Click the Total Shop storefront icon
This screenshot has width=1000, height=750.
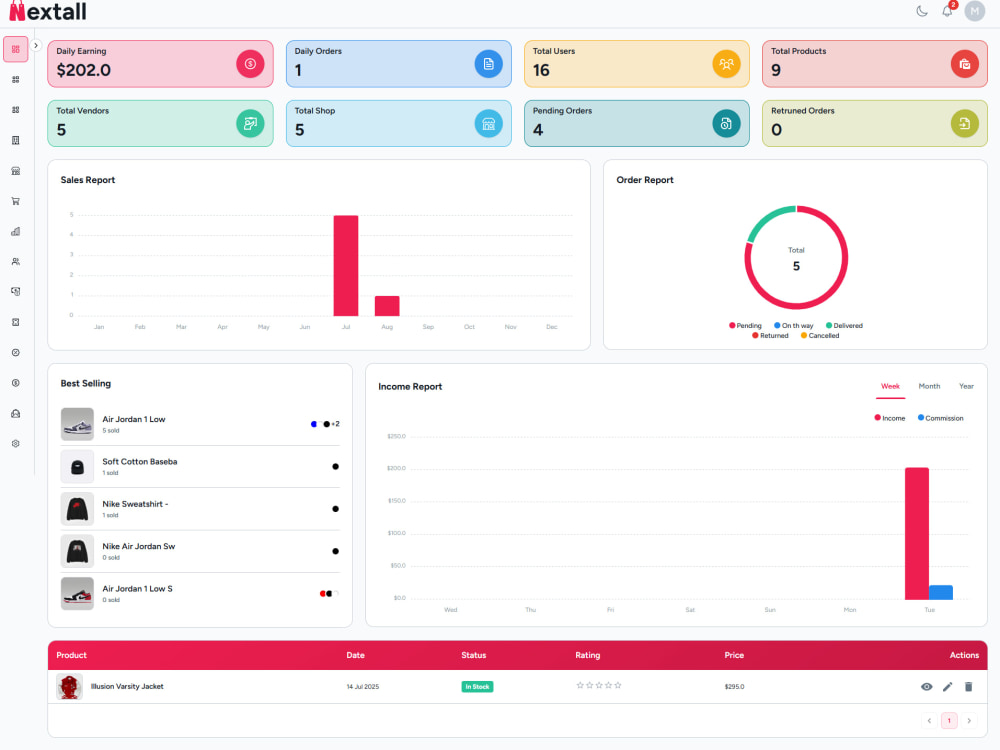(489, 123)
